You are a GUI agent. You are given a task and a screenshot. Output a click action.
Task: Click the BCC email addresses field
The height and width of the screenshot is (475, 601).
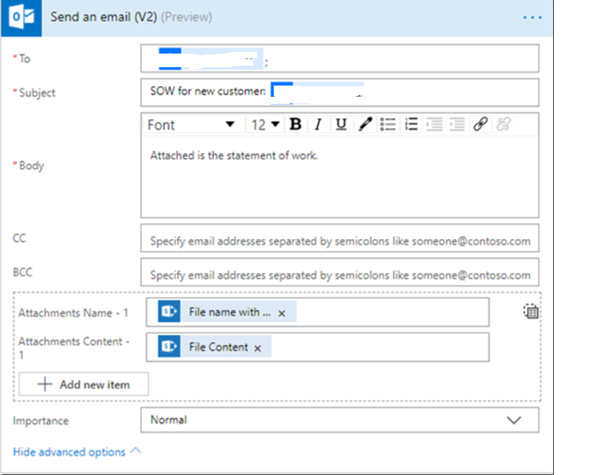[340, 272]
